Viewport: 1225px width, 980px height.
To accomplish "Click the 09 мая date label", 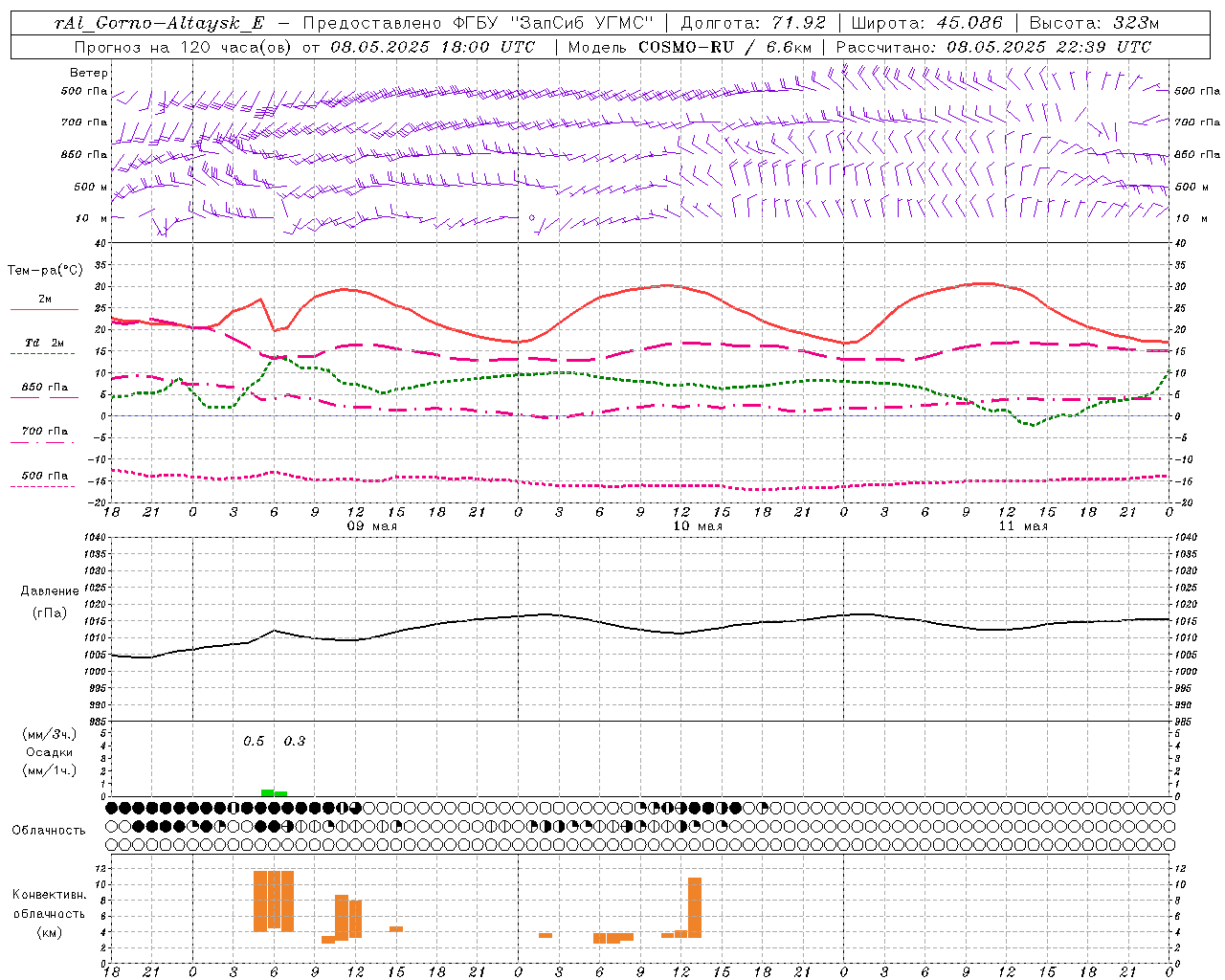I will point(371,526).
